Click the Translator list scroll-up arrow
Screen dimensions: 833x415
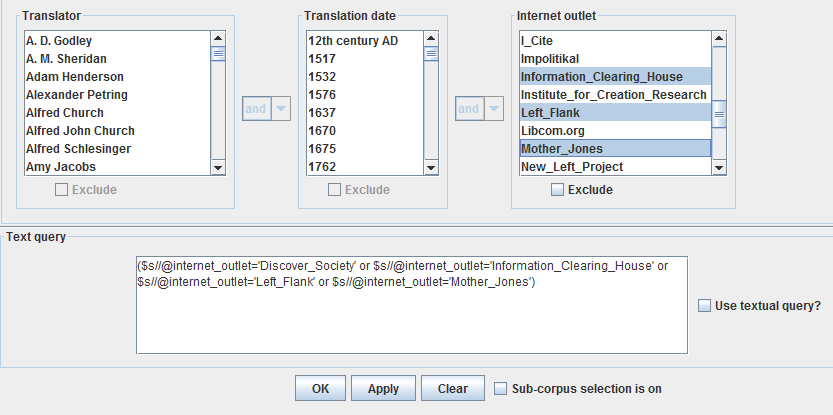coord(218,39)
